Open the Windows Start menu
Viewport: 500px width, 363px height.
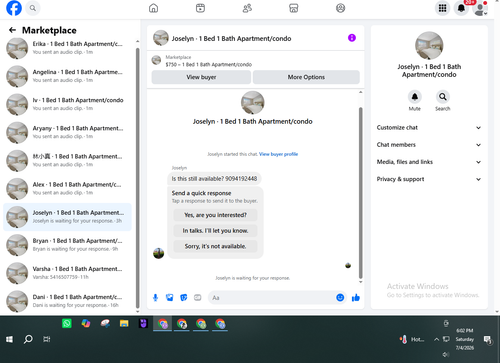[9, 339]
